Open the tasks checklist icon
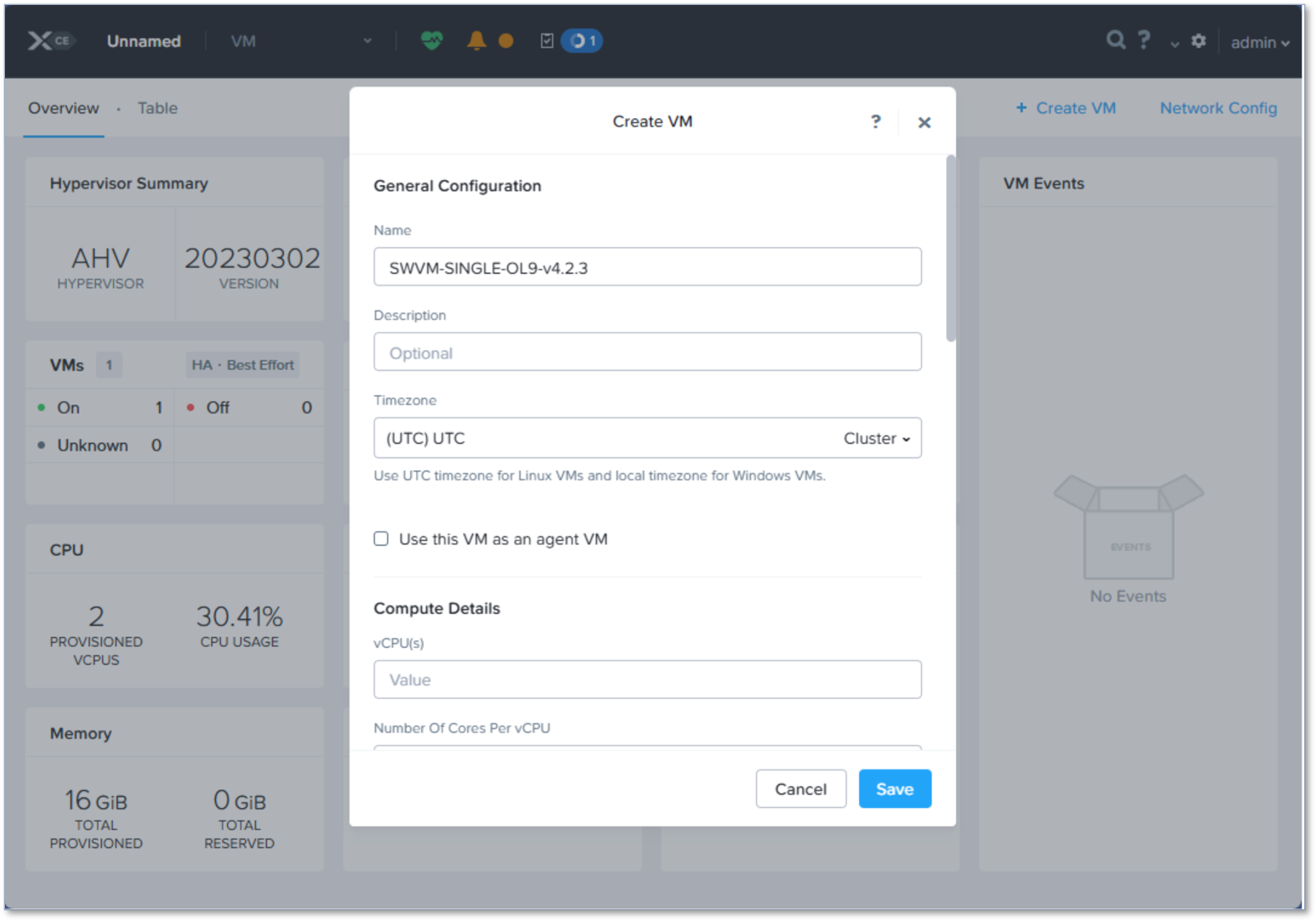 [x=547, y=41]
